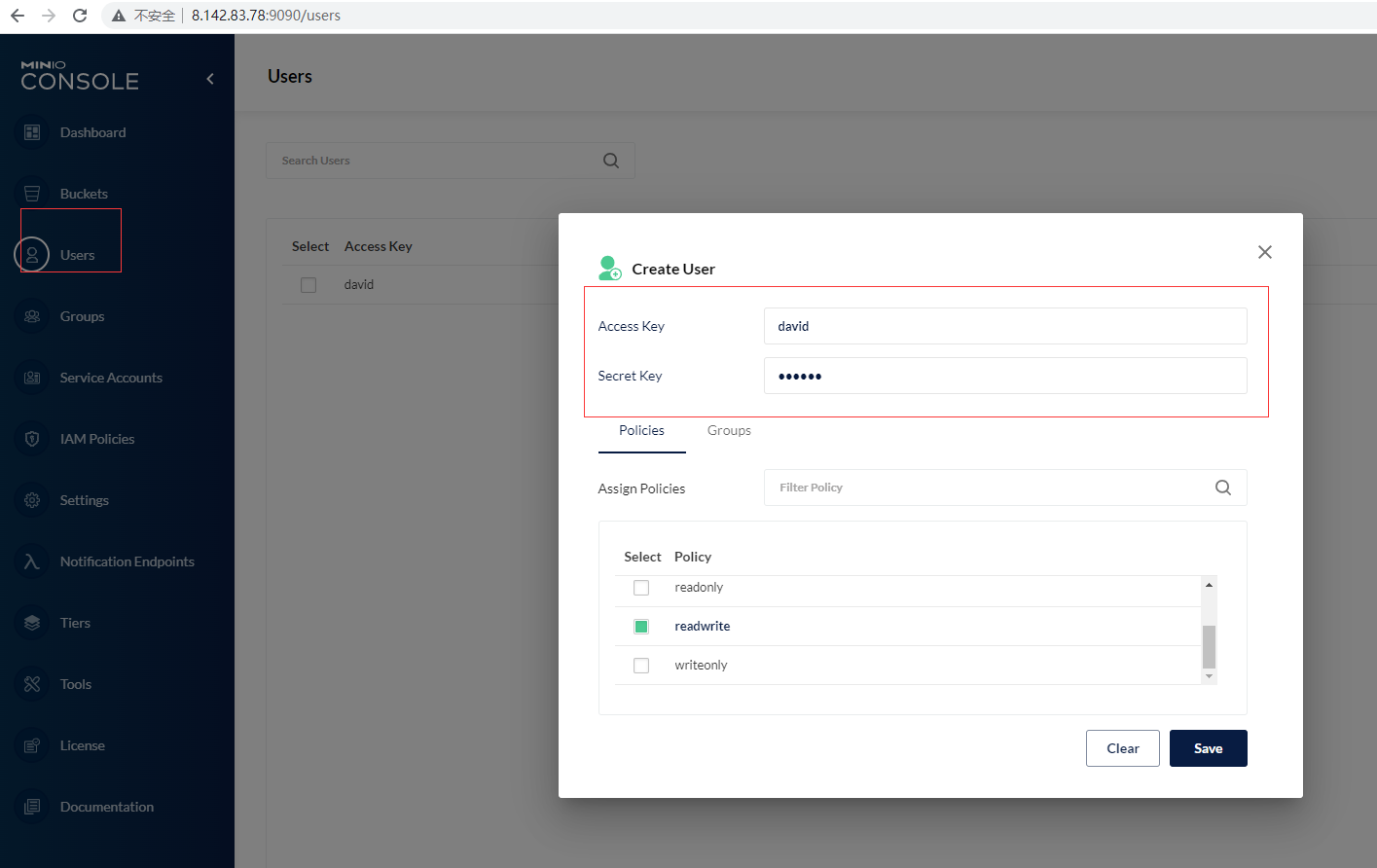Viewport: 1377px width, 868px height.
Task: Click the Documentation icon in sidebar
Action: (32, 807)
